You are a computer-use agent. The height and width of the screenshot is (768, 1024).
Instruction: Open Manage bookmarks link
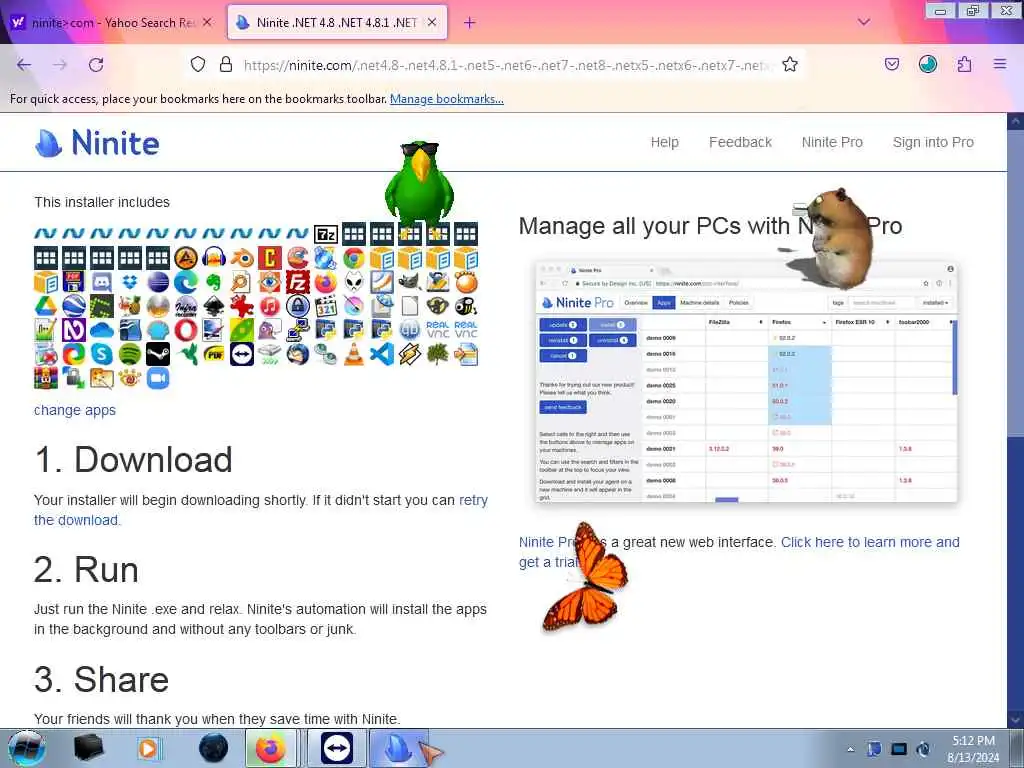pos(447,99)
